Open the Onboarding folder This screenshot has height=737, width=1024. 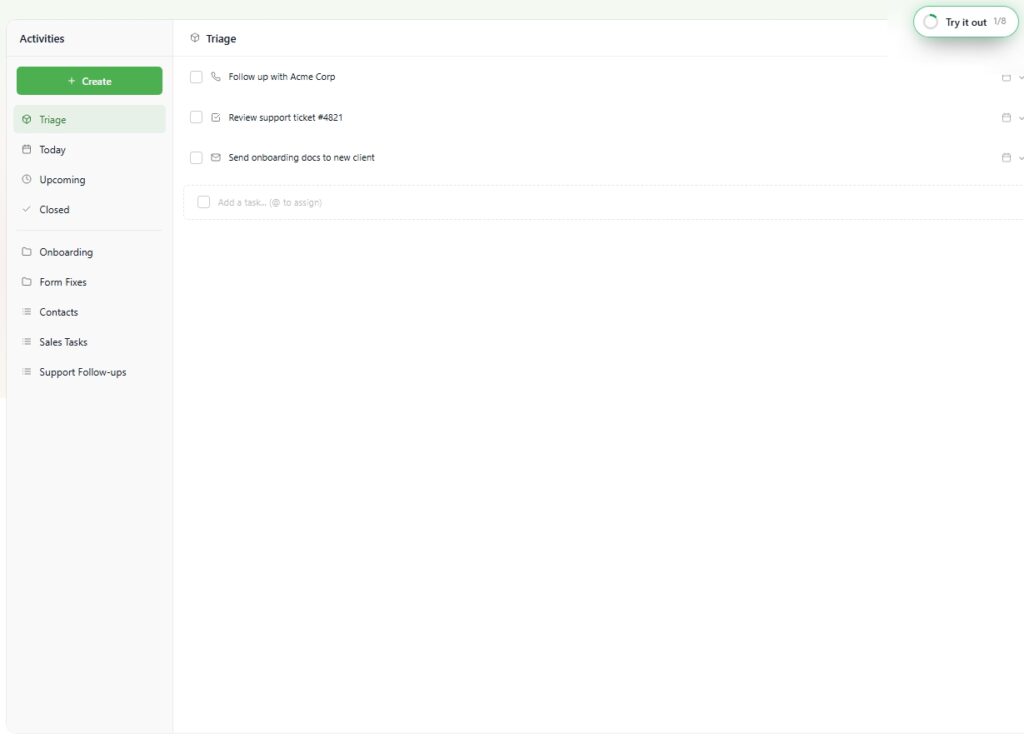[89, 252]
